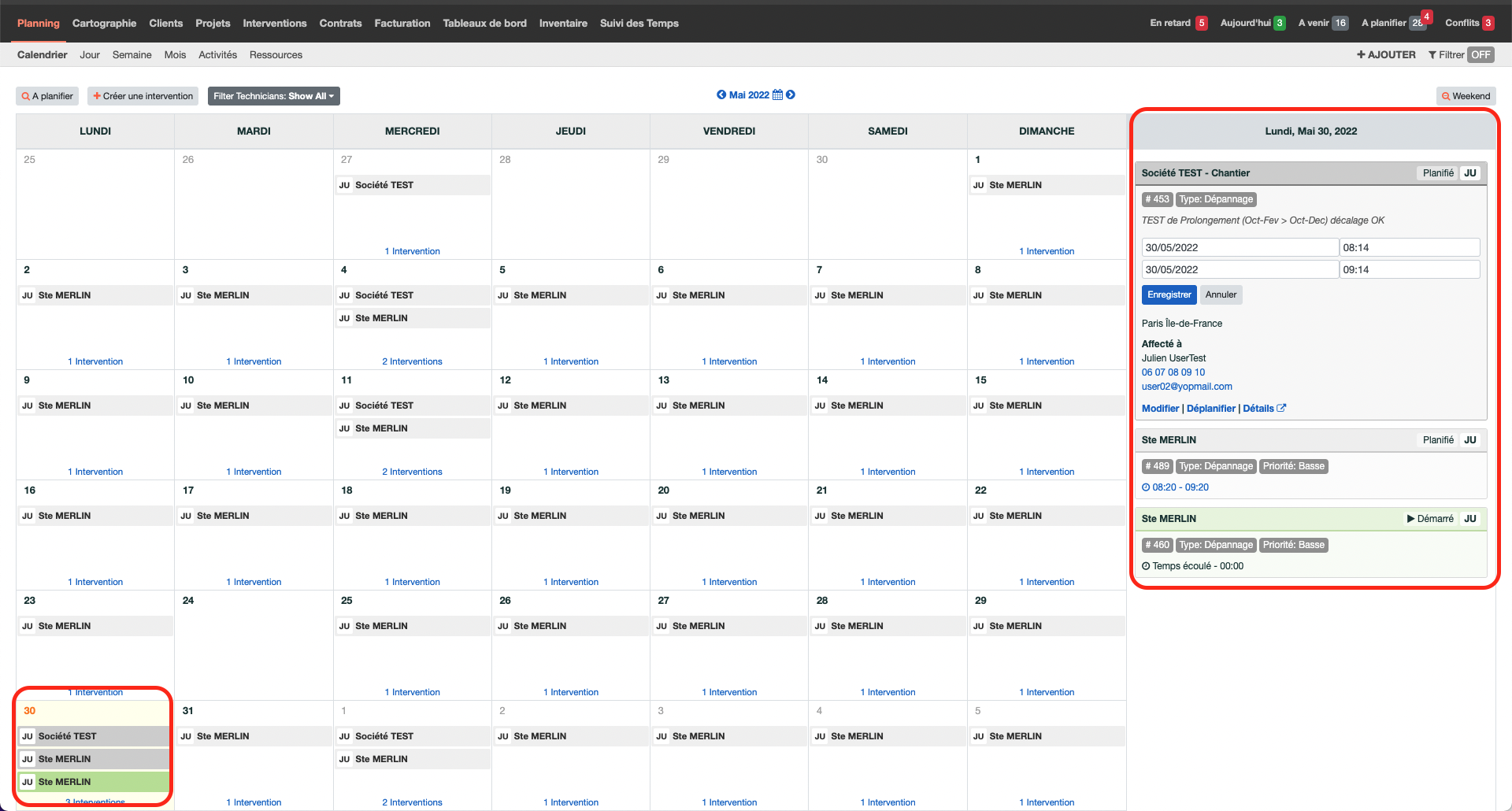
Task: Edit end date field in Société TEST card
Action: (x=1240, y=269)
